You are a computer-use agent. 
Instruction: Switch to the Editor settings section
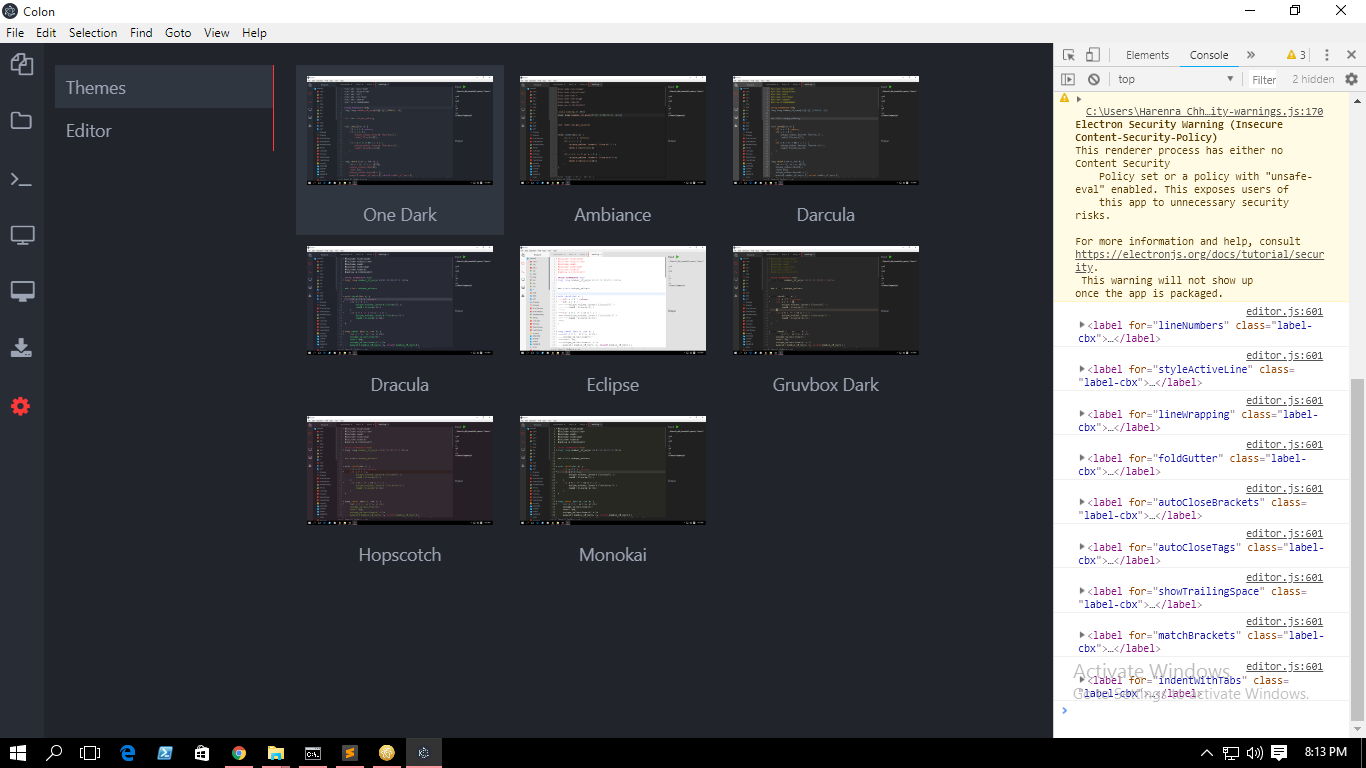pyautogui.click(x=90, y=130)
